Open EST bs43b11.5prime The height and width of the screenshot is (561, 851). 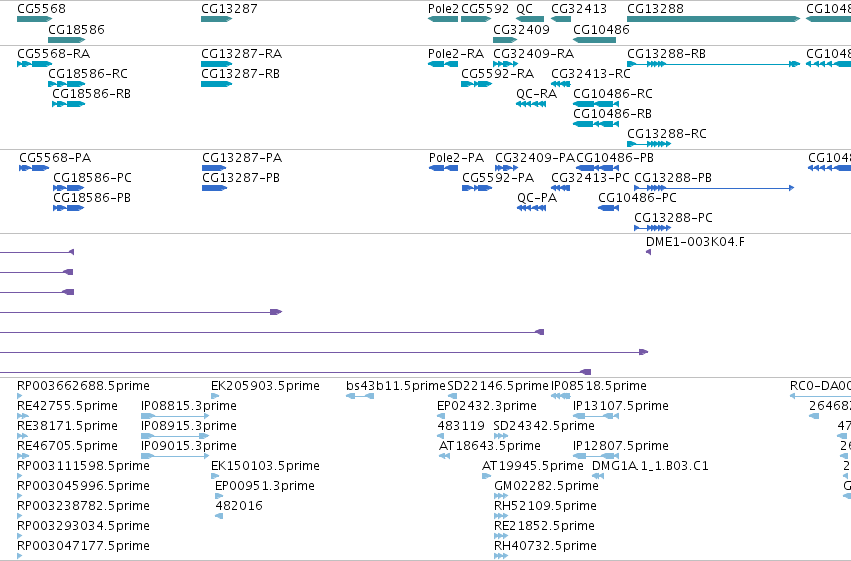[x=396, y=386]
